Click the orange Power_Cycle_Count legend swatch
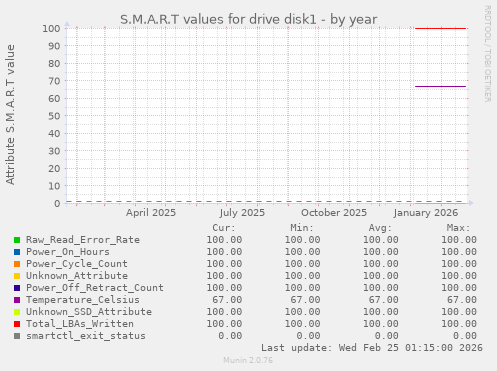This screenshot has height=371, width=497. tap(17, 264)
